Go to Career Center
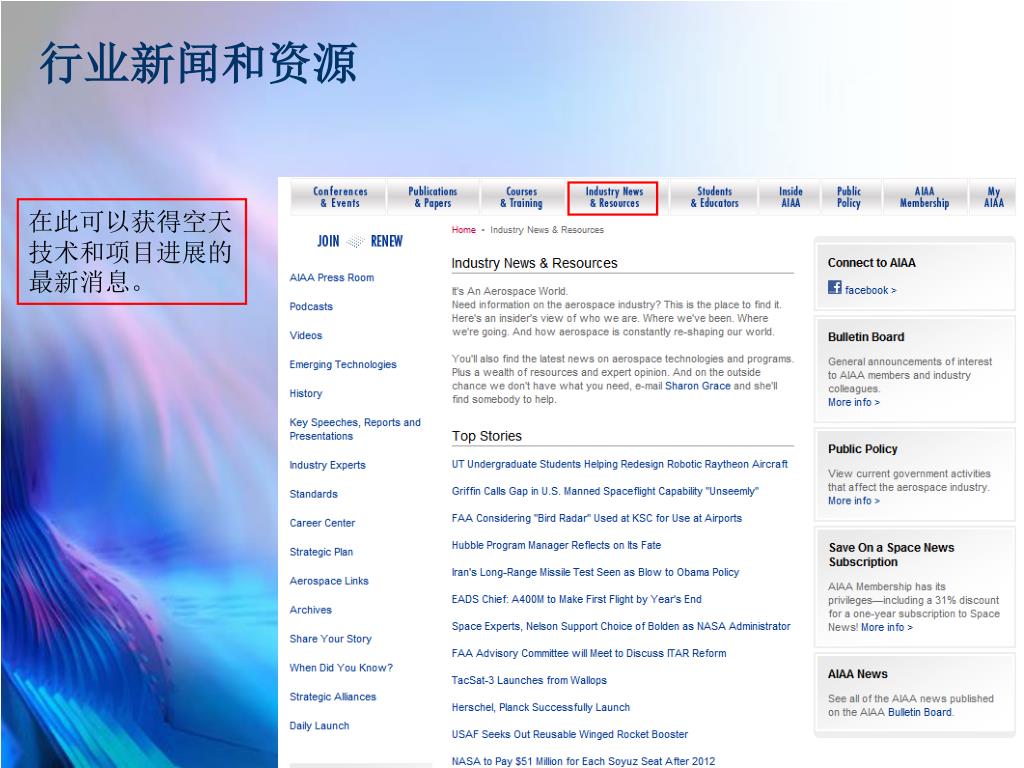 [x=322, y=523]
